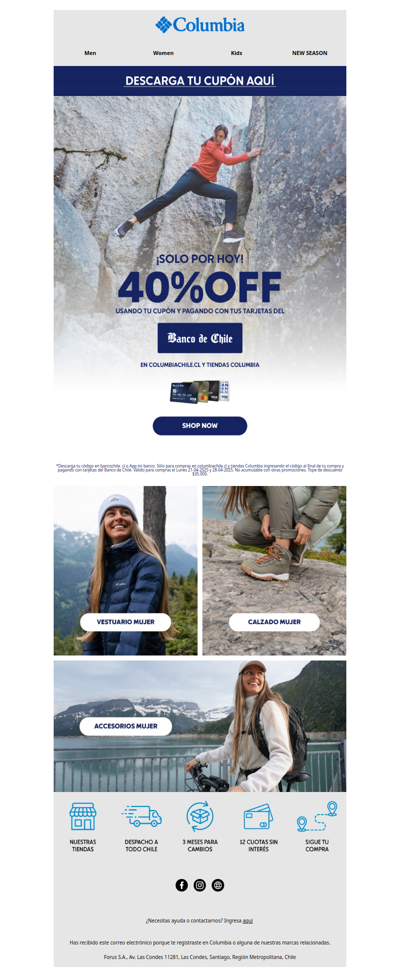Click the Descarga tu cupón aquí banner
400x977 pixels.
(200, 81)
